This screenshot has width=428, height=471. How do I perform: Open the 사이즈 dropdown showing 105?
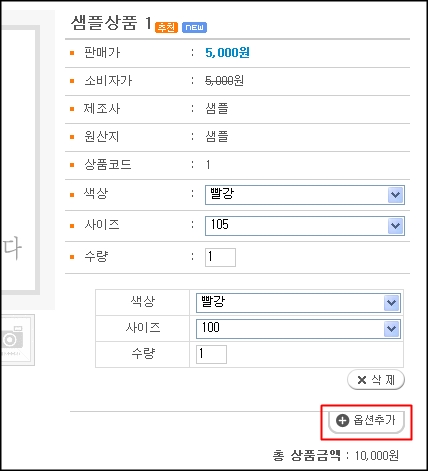point(305,226)
